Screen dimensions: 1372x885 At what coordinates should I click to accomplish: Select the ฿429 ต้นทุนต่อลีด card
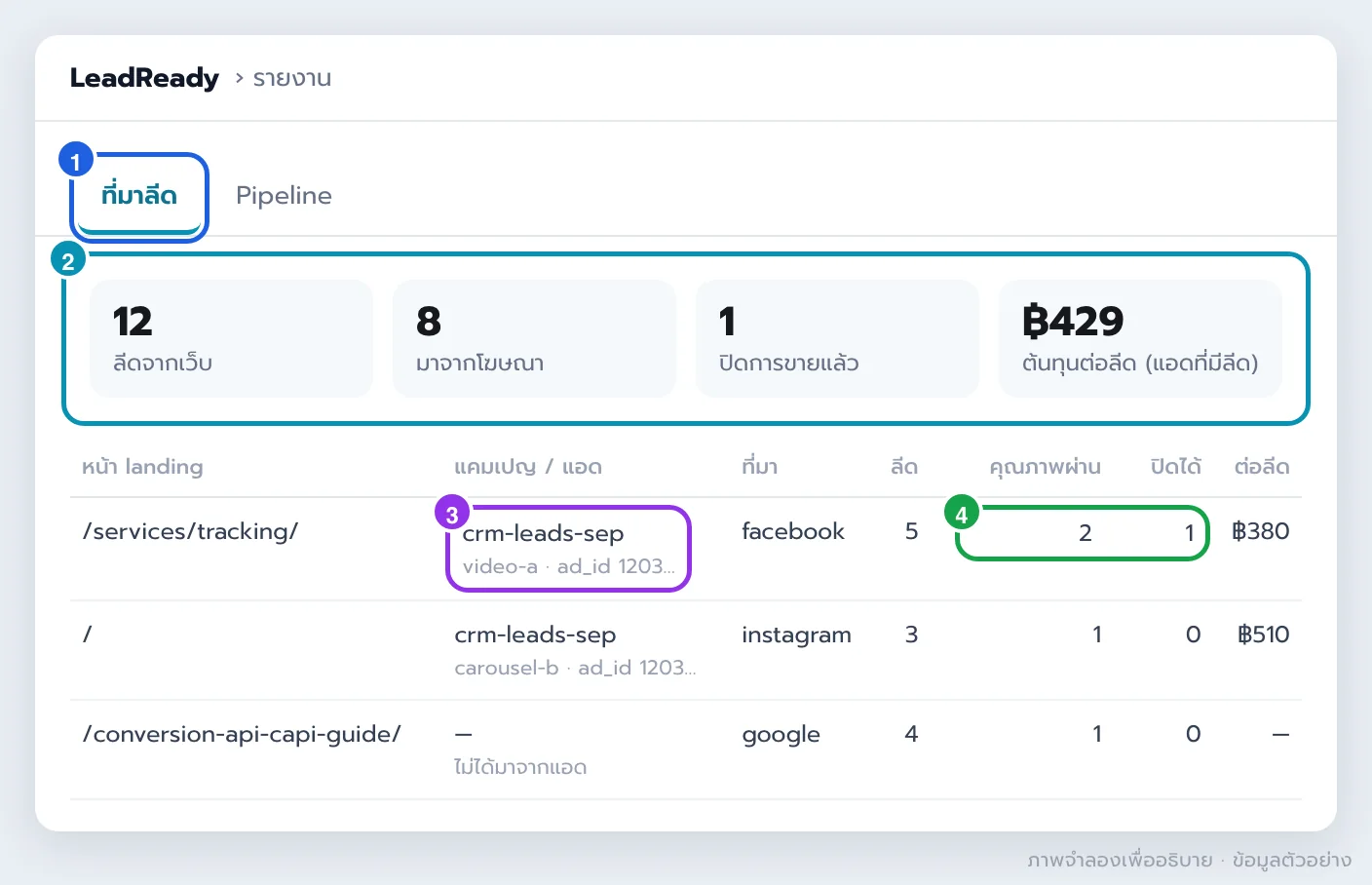pyautogui.click(x=1140, y=338)
